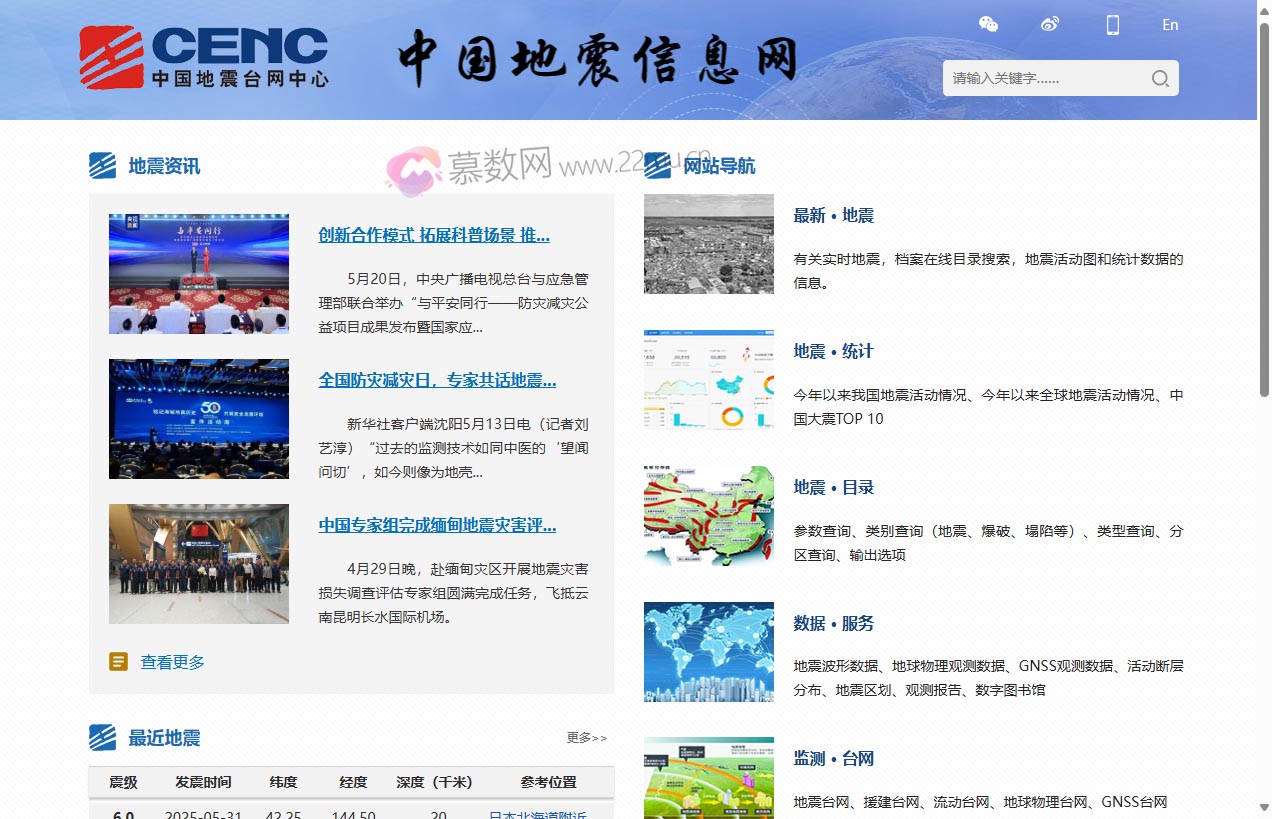Click the 震级 column header
The height and width of the screenshot is (819, 1272).
pos(123,782)
